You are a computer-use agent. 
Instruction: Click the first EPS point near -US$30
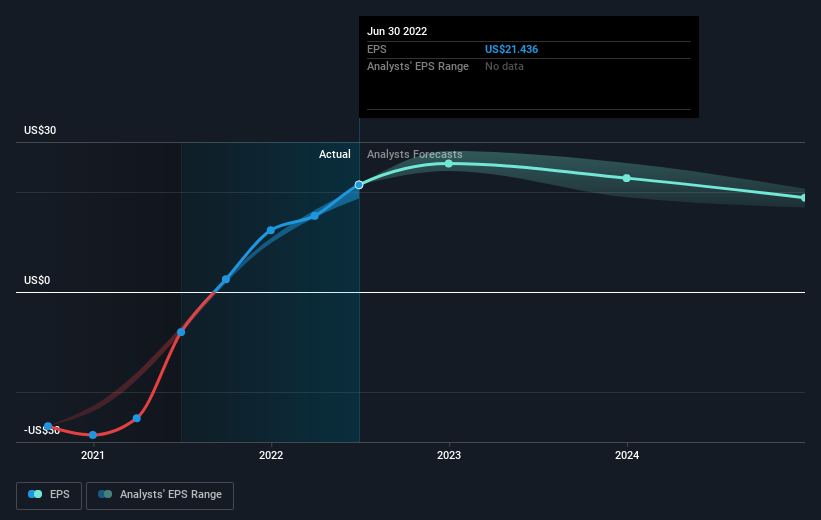[x=48, y=426]
